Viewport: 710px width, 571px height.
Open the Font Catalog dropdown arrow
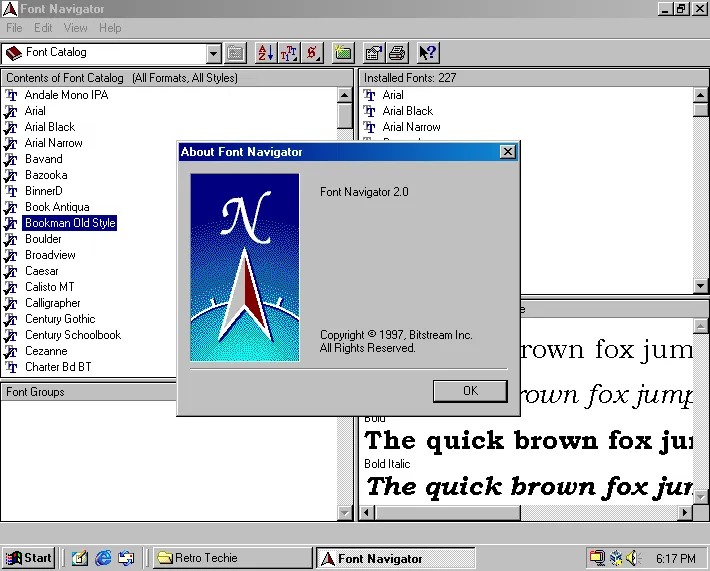(x=213, y=53)
